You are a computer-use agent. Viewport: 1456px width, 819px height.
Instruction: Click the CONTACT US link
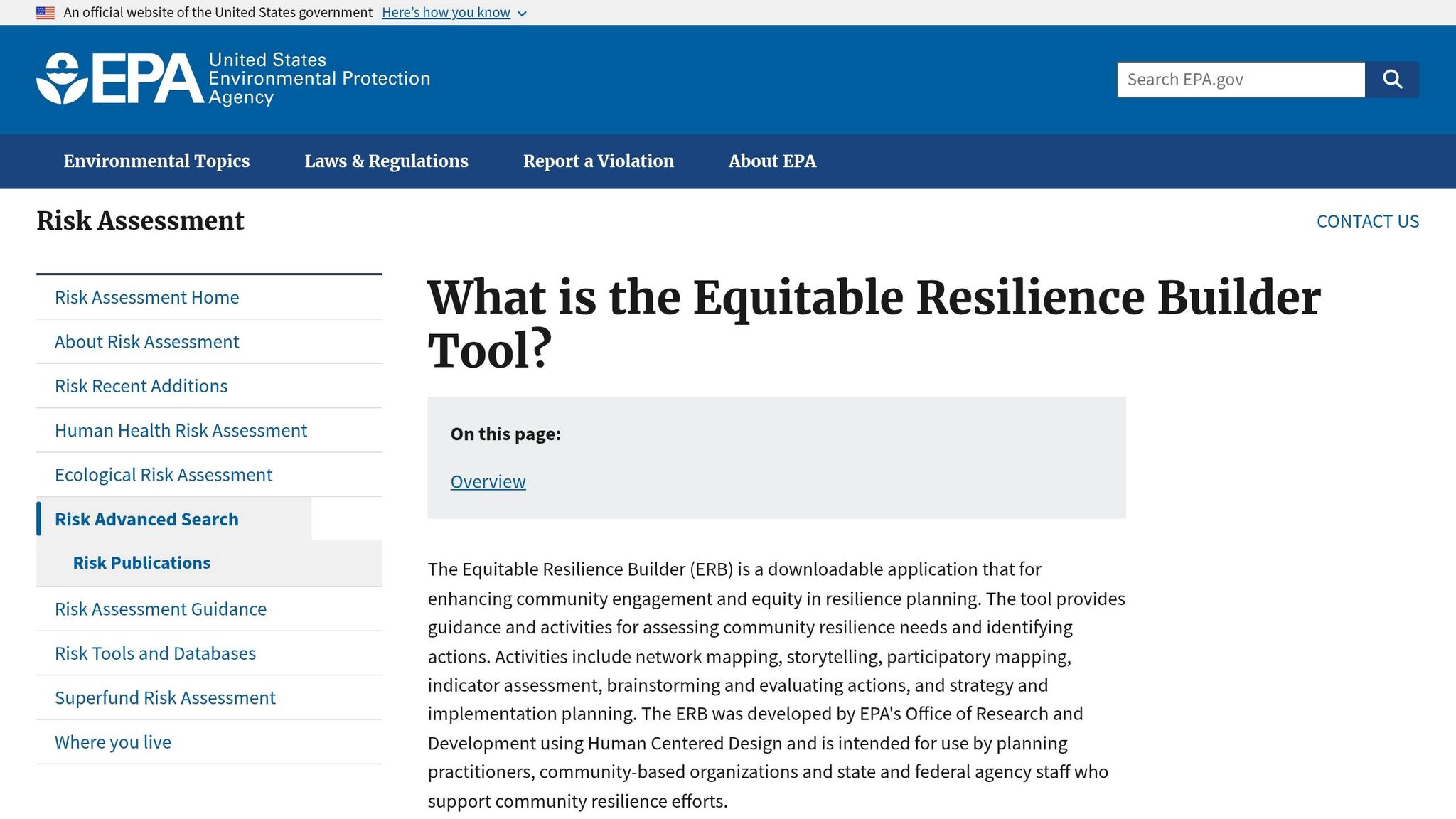[x=1367, y=221]
